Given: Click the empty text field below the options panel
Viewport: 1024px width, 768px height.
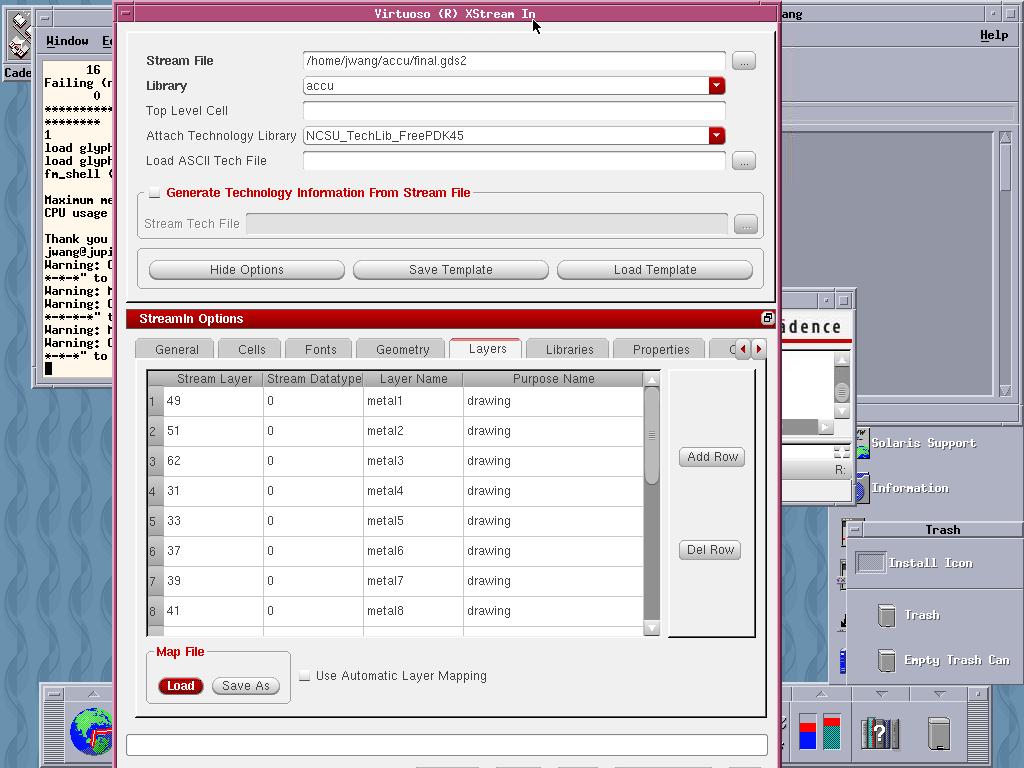Looking at the screenshot, I should tap(447, 744).
